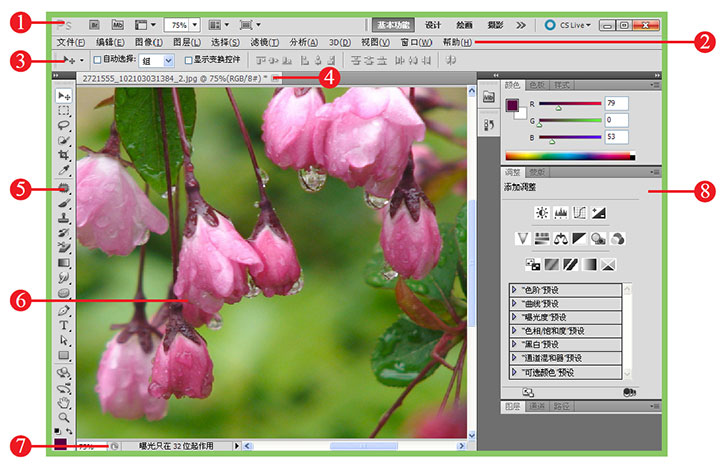
Task: Open the 滤镜(T) menu
Action: (263, 42)
